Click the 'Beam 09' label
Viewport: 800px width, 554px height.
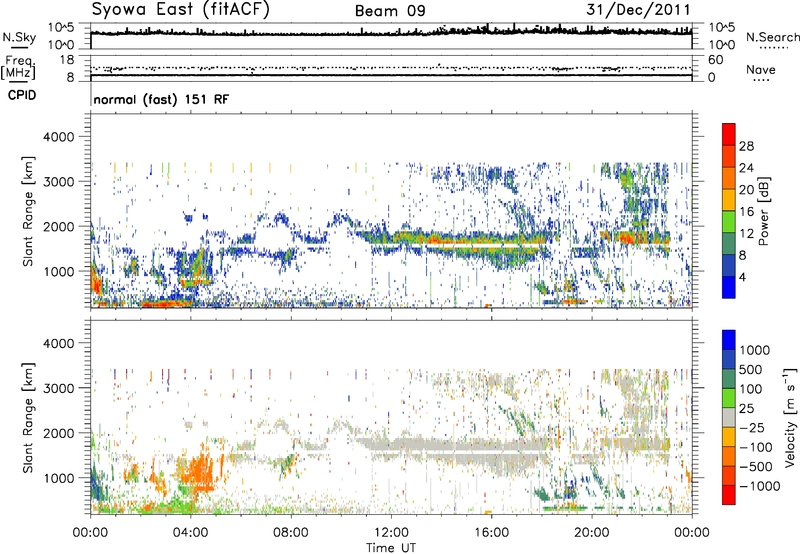pyautogui.click(x=390, y=11)
